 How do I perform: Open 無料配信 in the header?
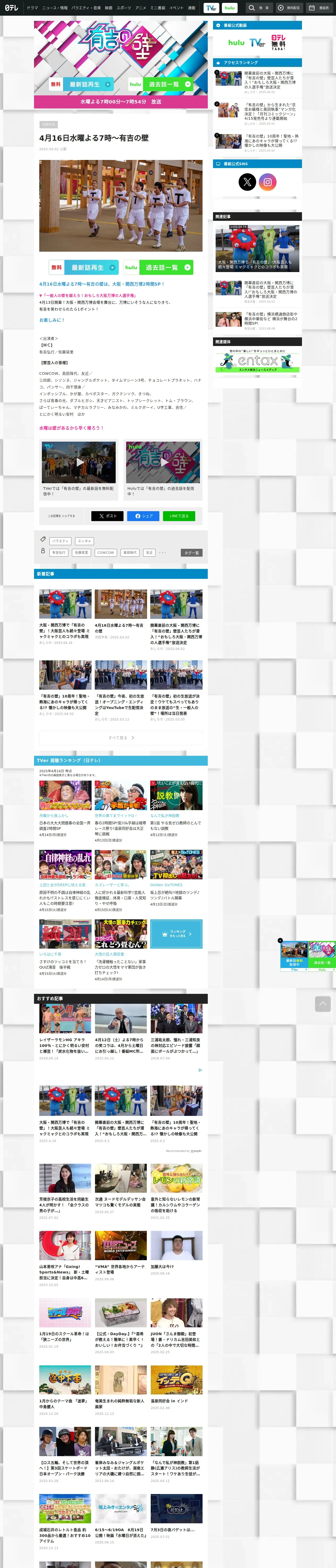click(289, 8)
